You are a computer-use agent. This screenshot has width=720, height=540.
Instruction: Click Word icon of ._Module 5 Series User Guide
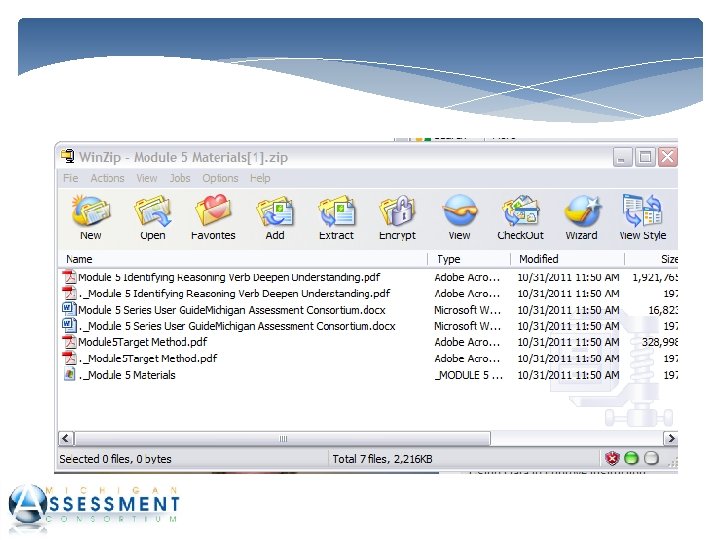coord(69,326)
